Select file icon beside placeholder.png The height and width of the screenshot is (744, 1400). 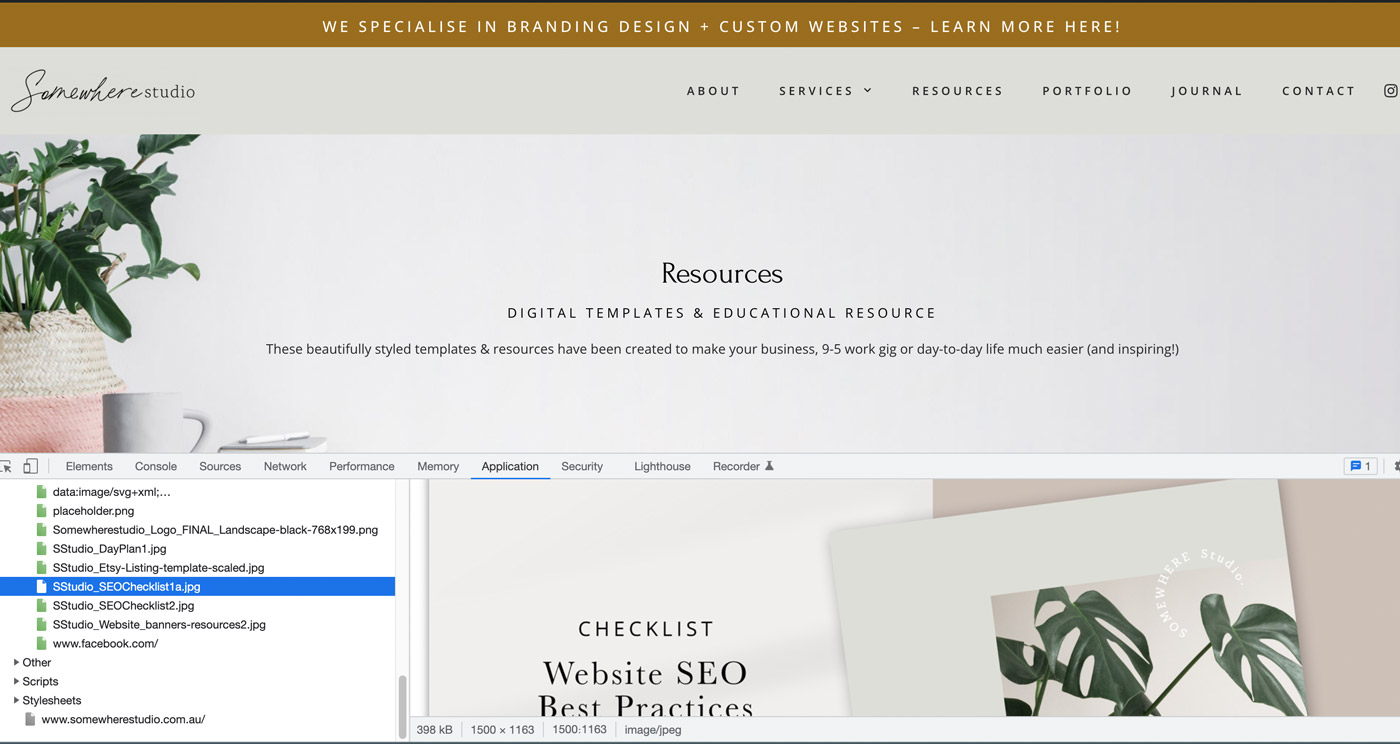[x=41, y=511]
